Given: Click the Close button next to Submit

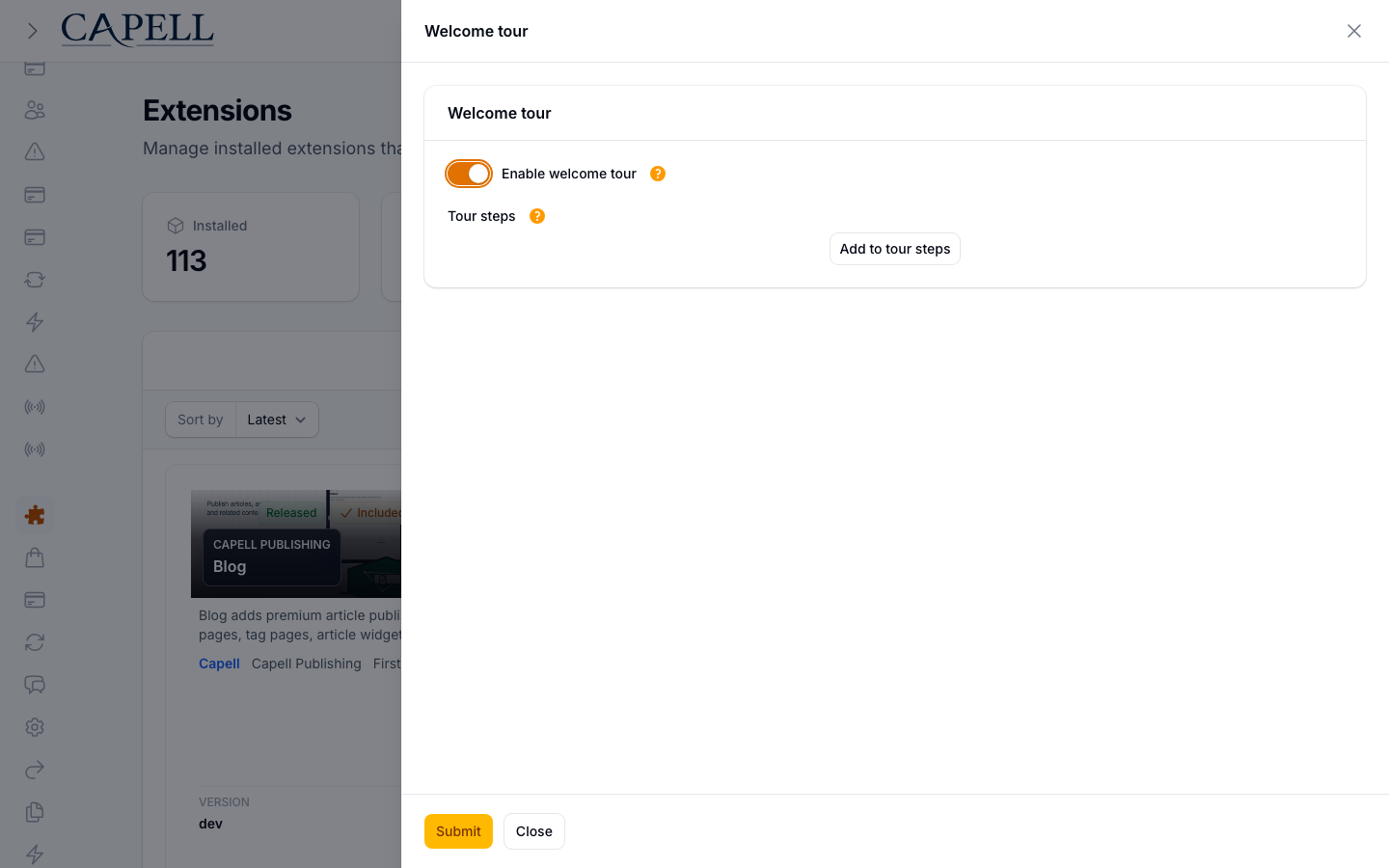Looking at the screenshot, I should coord(534,831).
